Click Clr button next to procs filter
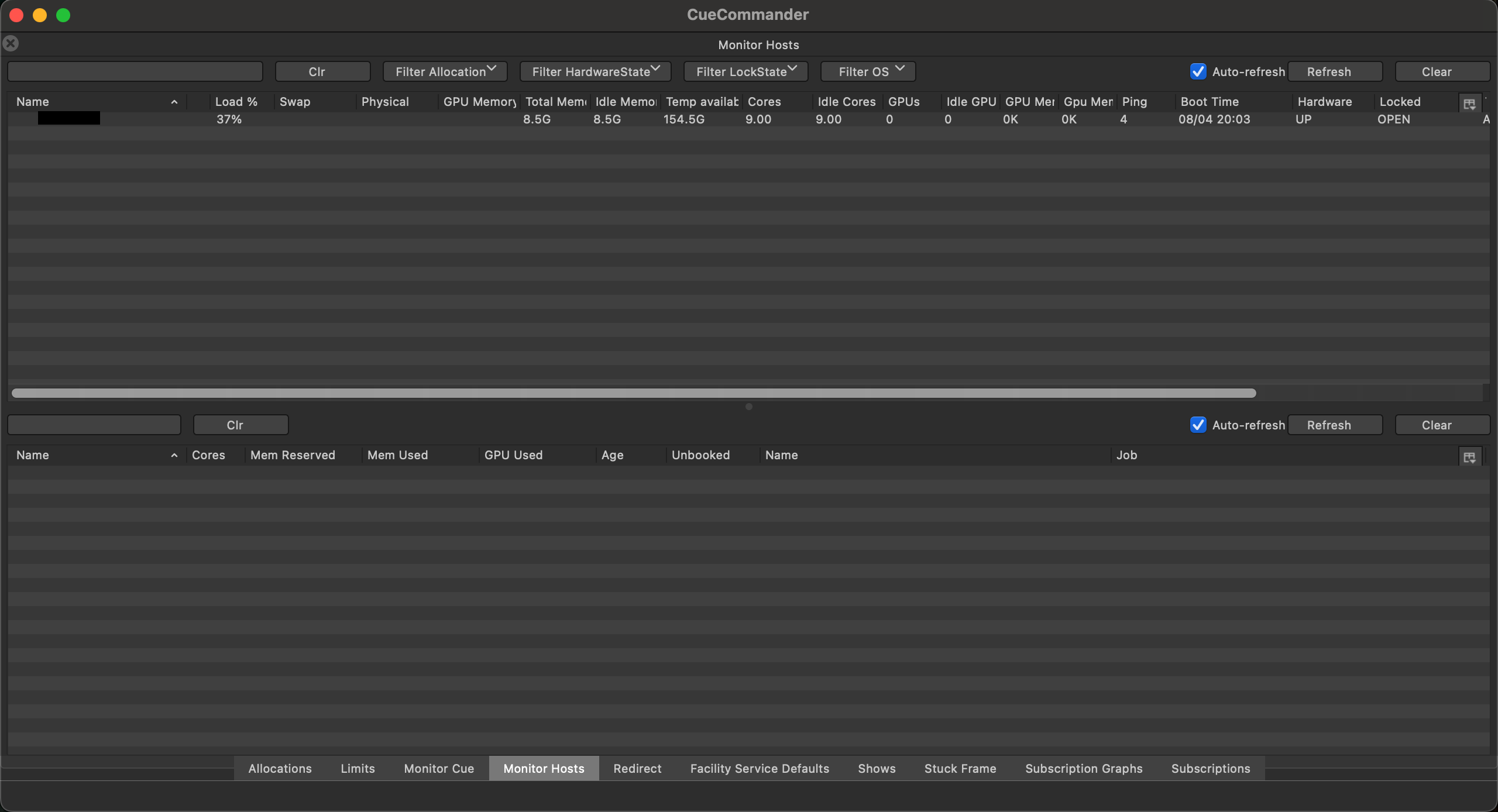Screen dimensions: 1498x812 click(240, 425)
